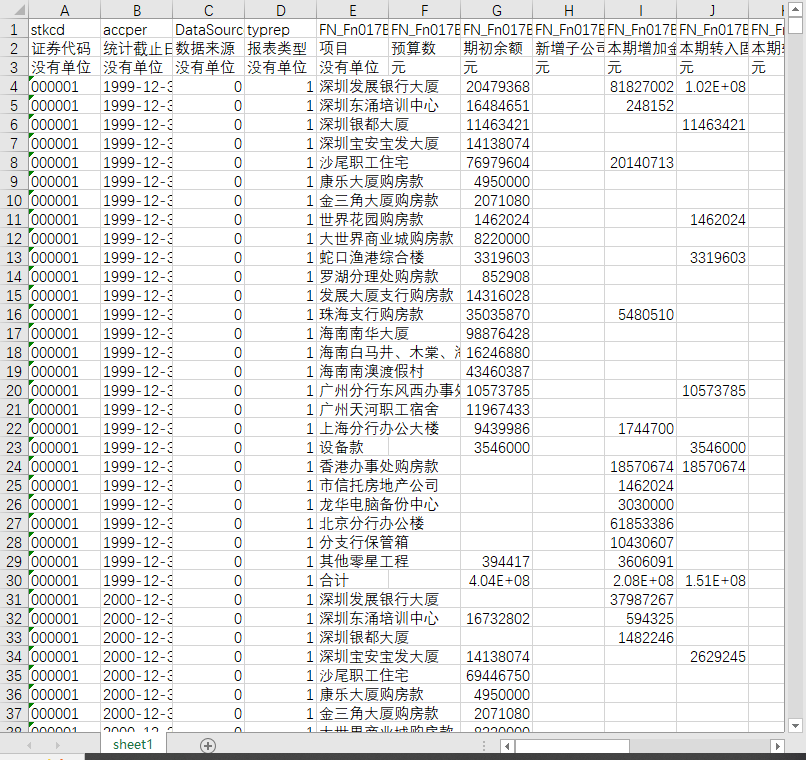Image resolution: width=806 pixels, height=760 pixels.
Task: Click cell containing 报表类型
Action: (280, 48)
